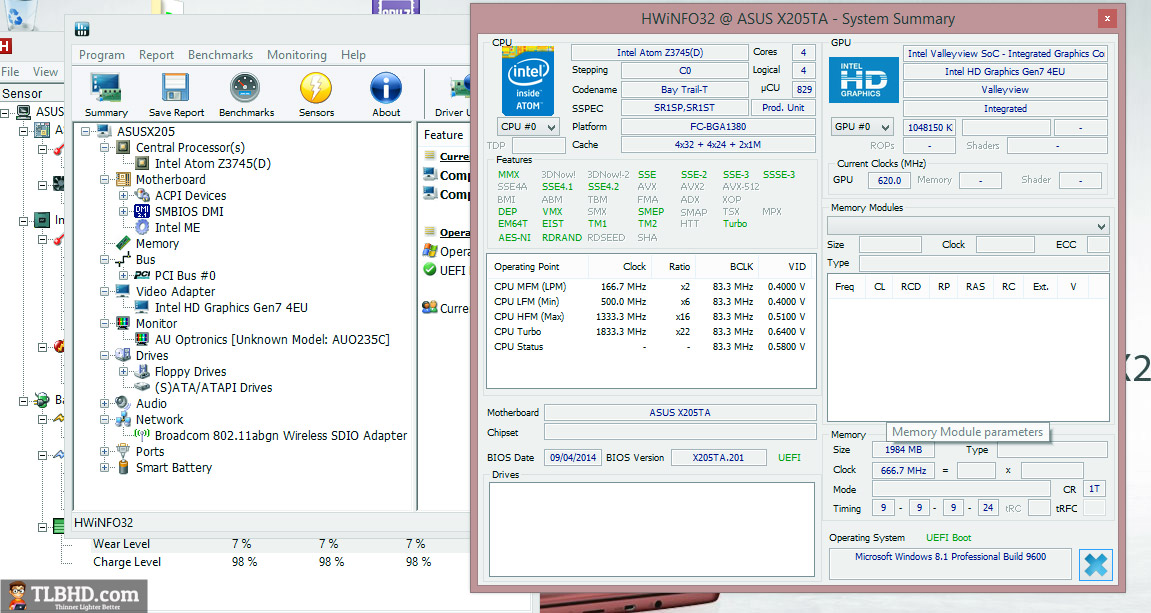Click the GPU clock 620.0 field
The height and width of the screenshot is (613, 1151).
click(889, 180)
